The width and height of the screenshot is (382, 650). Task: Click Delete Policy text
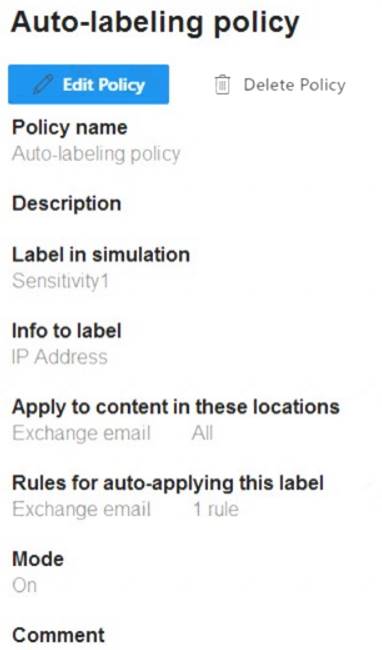295,85
